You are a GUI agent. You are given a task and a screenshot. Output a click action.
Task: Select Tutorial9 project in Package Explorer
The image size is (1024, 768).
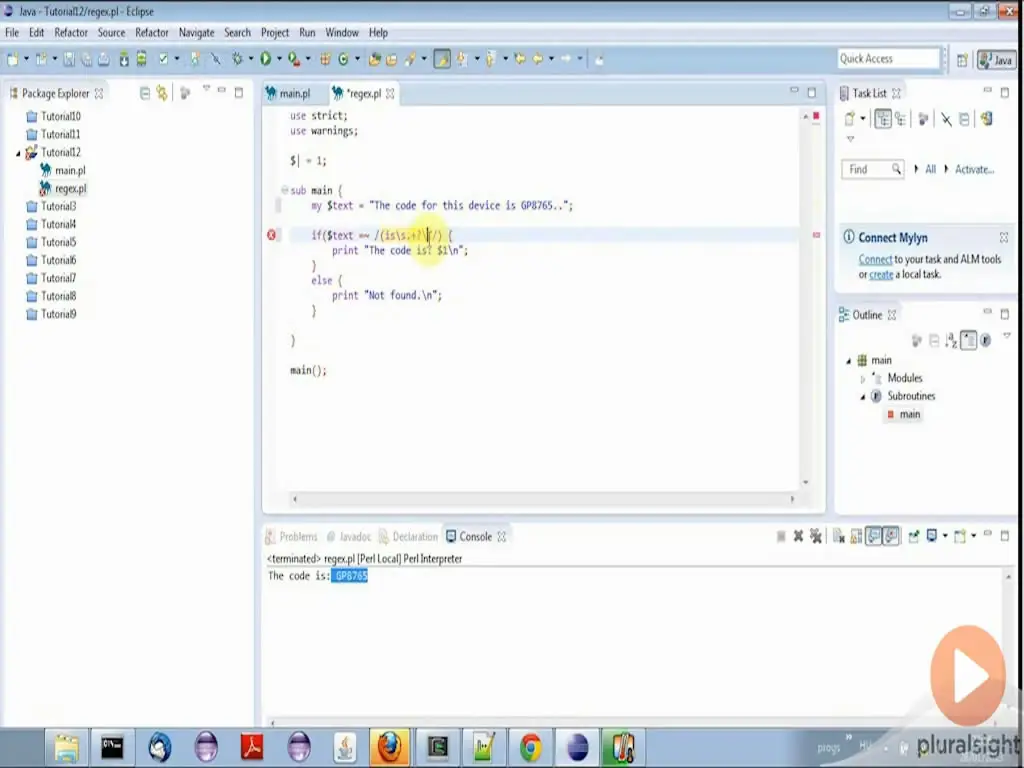coord(51,314)
